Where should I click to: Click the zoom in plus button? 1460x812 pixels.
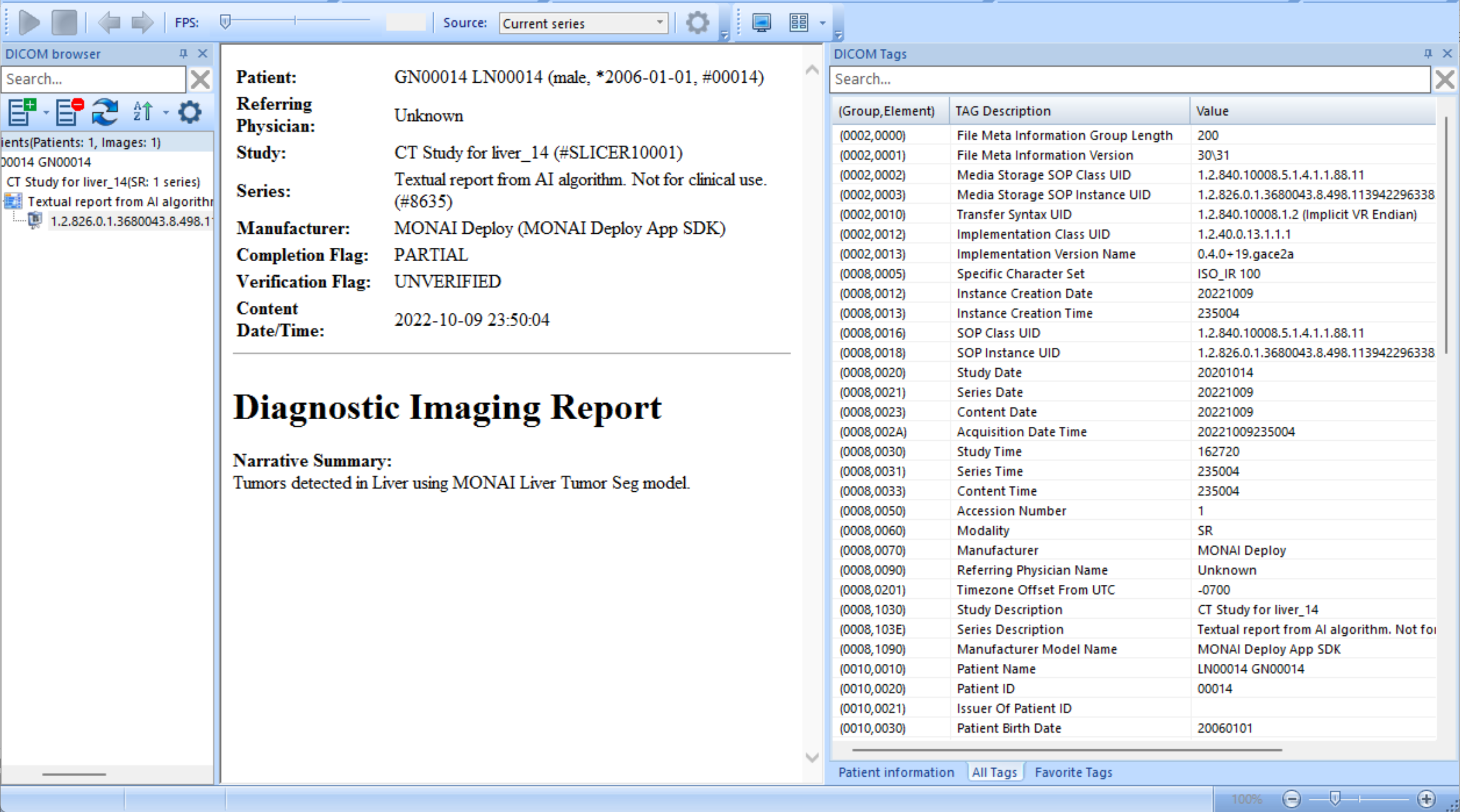click(x=1426, y=799)
